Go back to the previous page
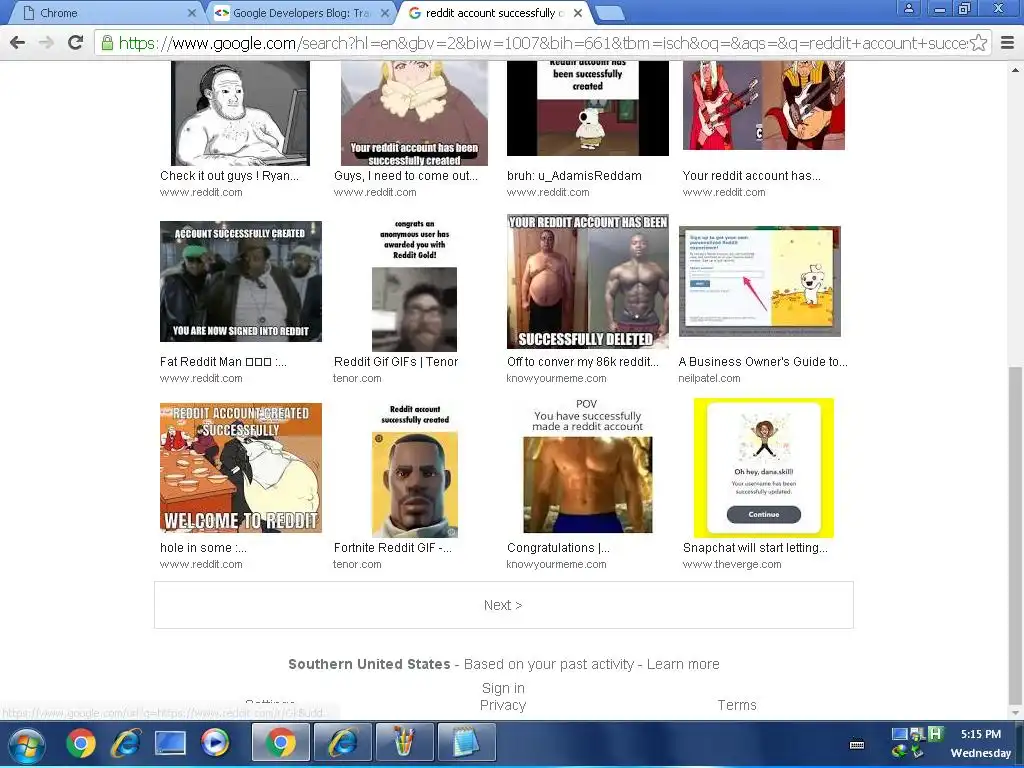The width and height of the screenshot is (1024, 768). tap(18, 43)
